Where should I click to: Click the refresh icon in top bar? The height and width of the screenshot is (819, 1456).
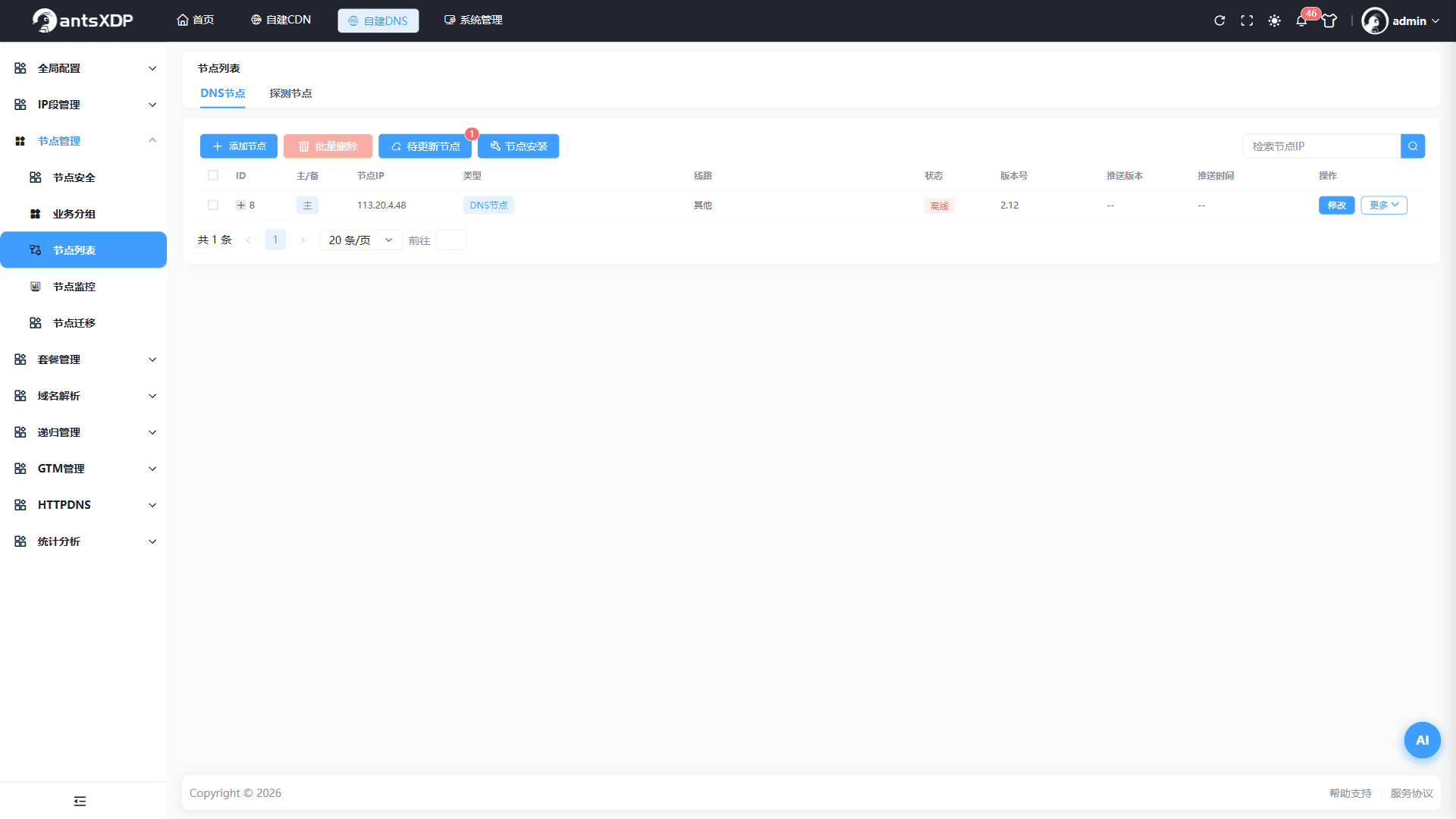point(1219,20)
